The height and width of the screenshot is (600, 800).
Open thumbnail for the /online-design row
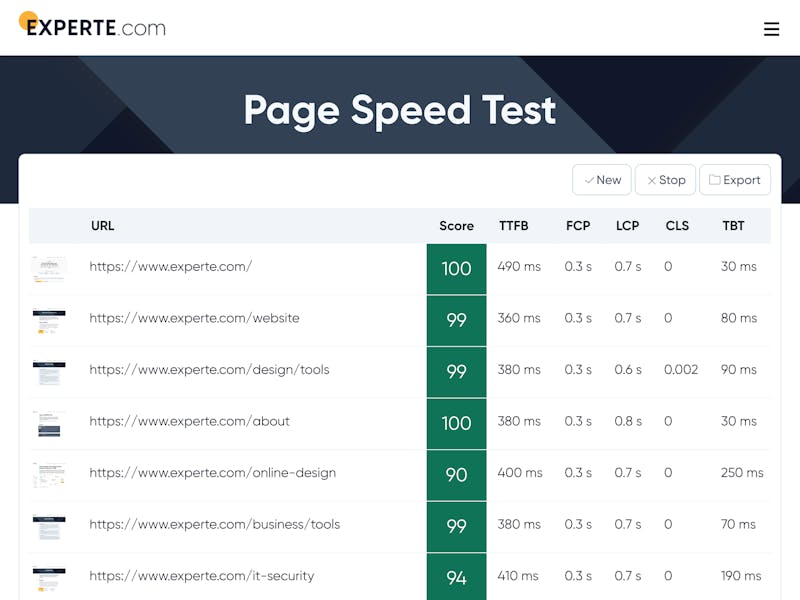point(49,476)
